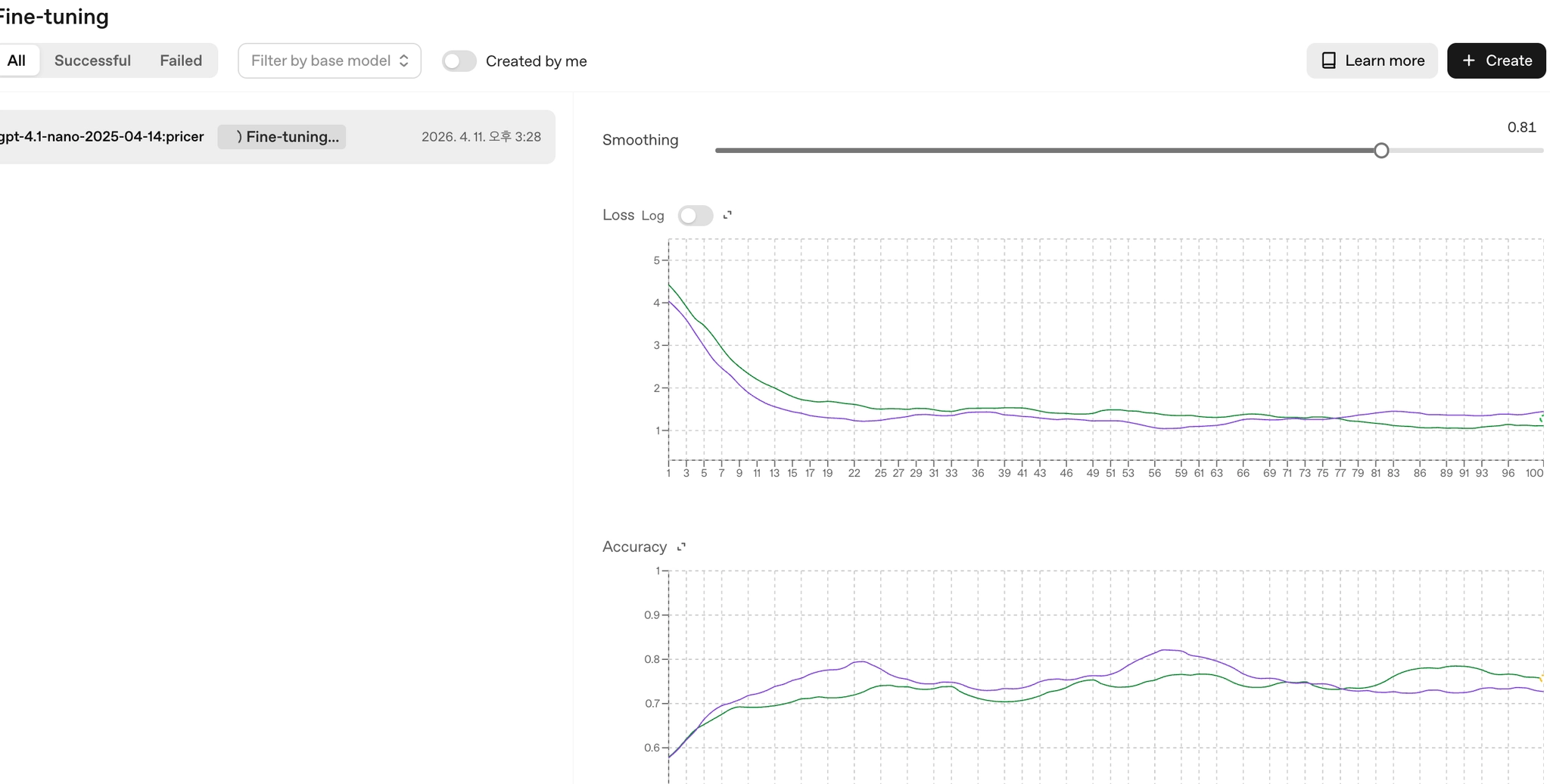Open the Learn more link
Viewport: 1550px width, 784px height.
[1371, 61]
